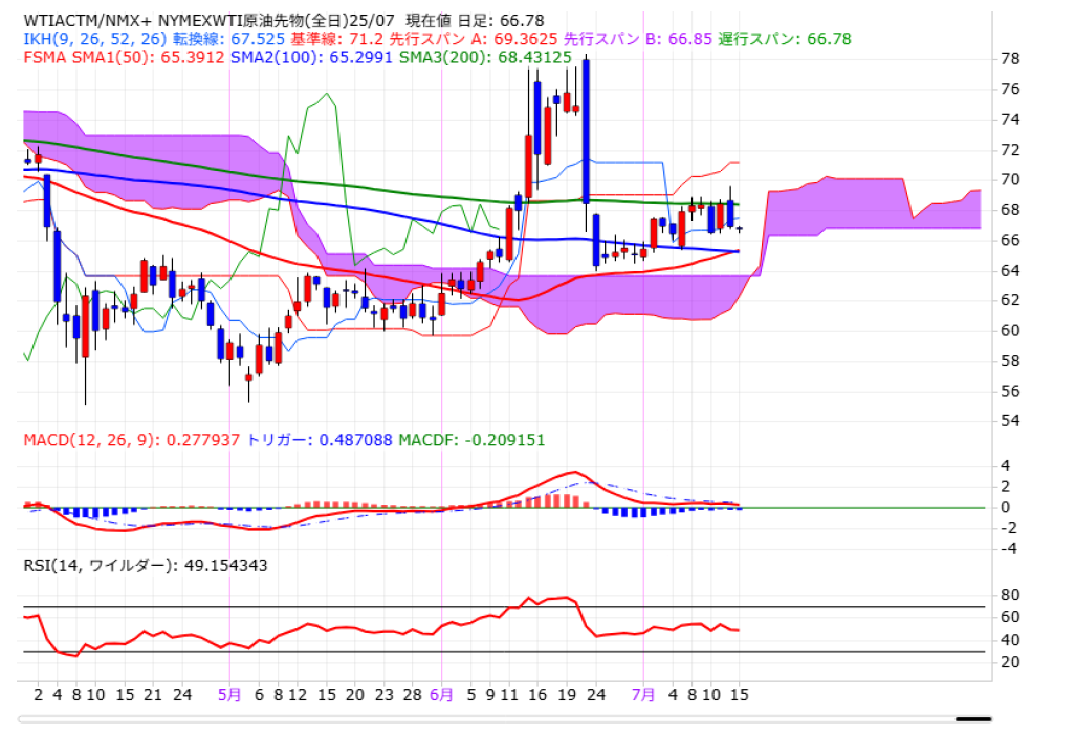
Task: Click the 6月 month label on date axis
Action: (442, 695)
